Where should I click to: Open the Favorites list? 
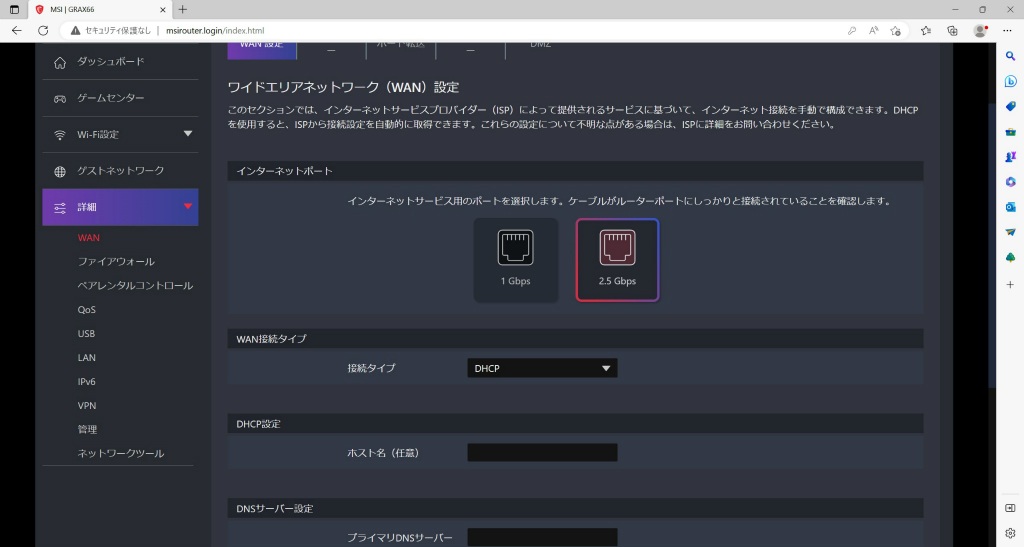coord(925,31)
